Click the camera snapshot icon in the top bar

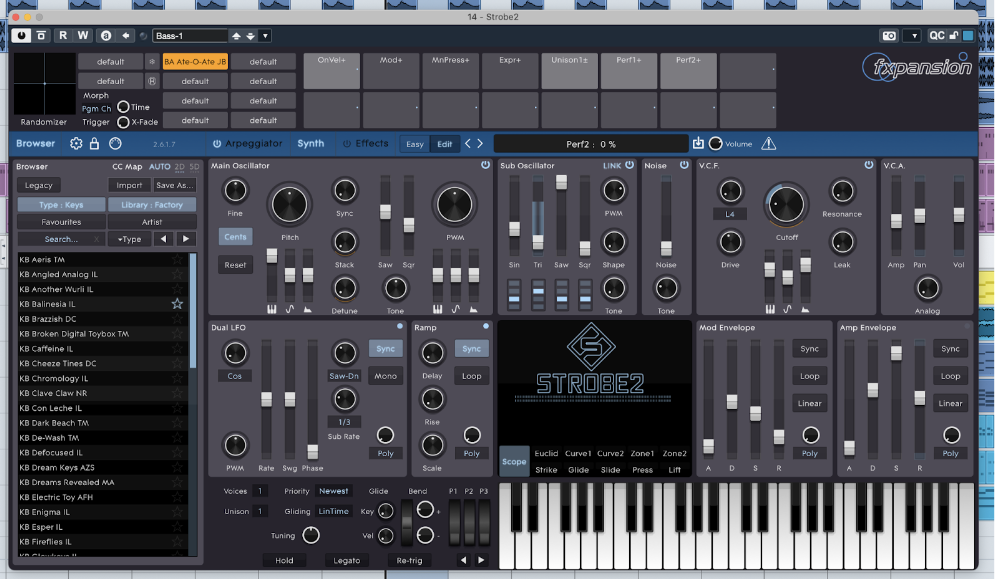[888, 36]
